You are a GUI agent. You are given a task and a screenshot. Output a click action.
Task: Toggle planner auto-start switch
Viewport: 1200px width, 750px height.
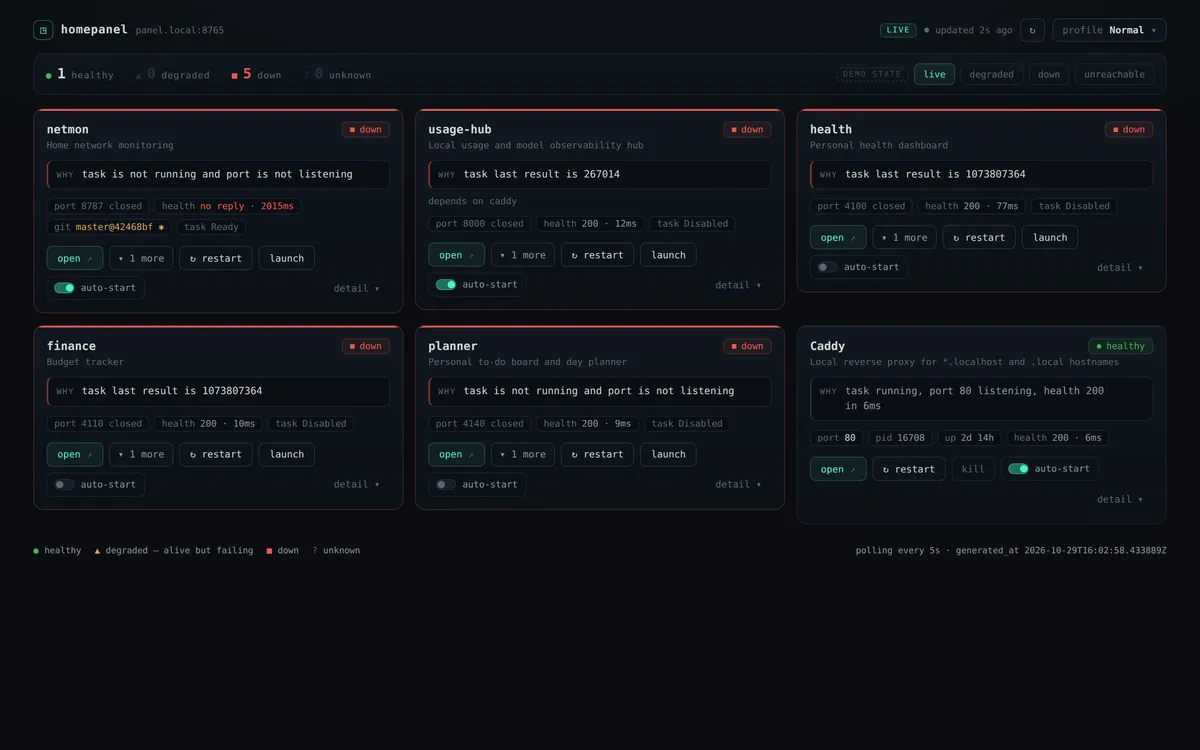pos(446,484)
